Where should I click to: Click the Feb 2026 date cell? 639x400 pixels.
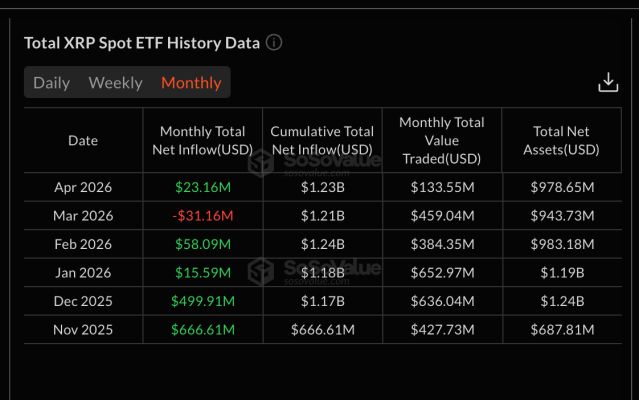(x=83, y=244)
